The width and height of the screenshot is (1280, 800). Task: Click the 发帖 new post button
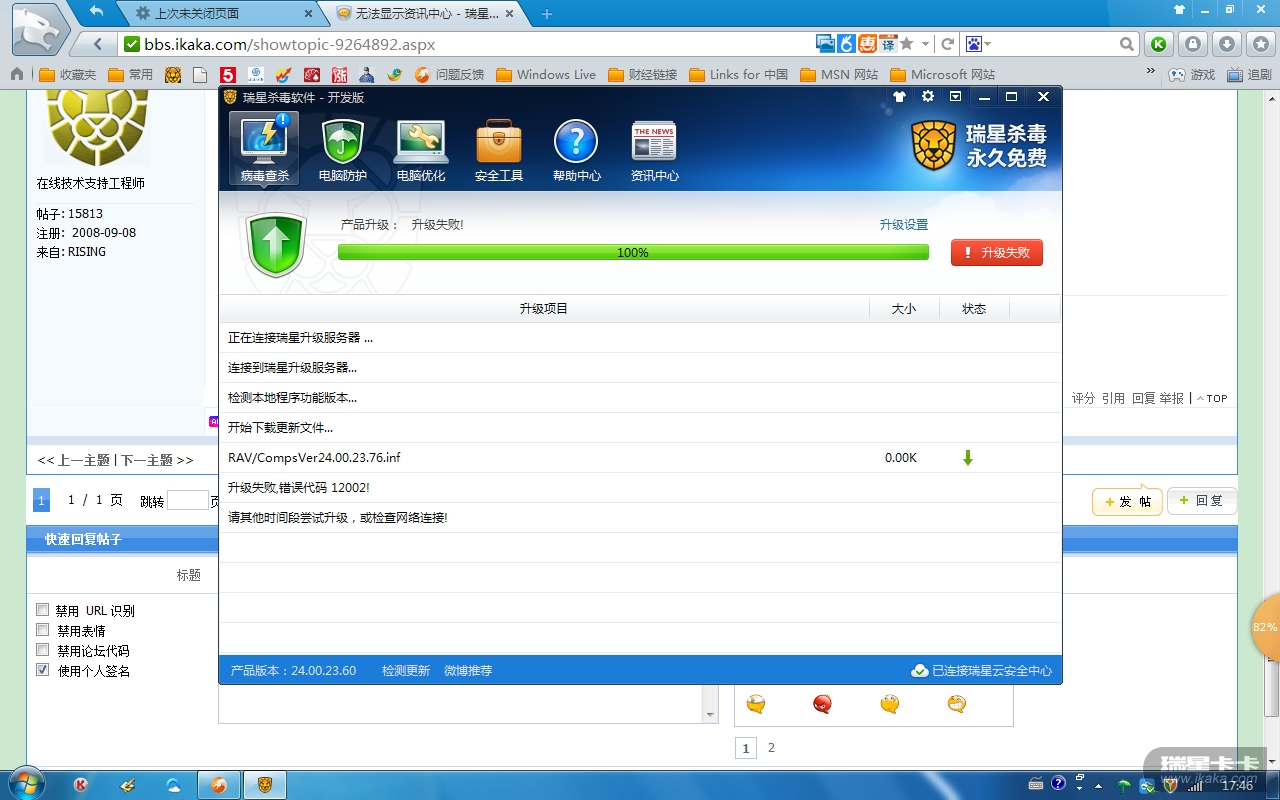[1127, 501]
